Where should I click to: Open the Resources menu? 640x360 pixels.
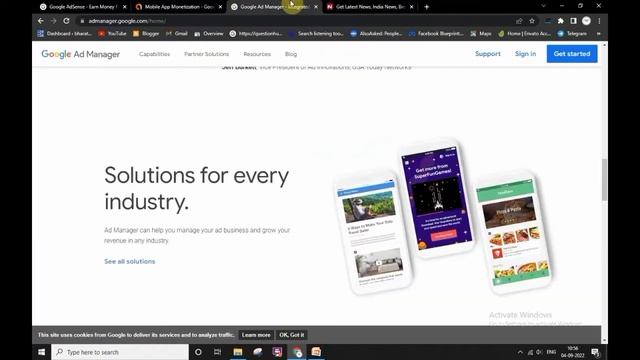pos(257,54)
